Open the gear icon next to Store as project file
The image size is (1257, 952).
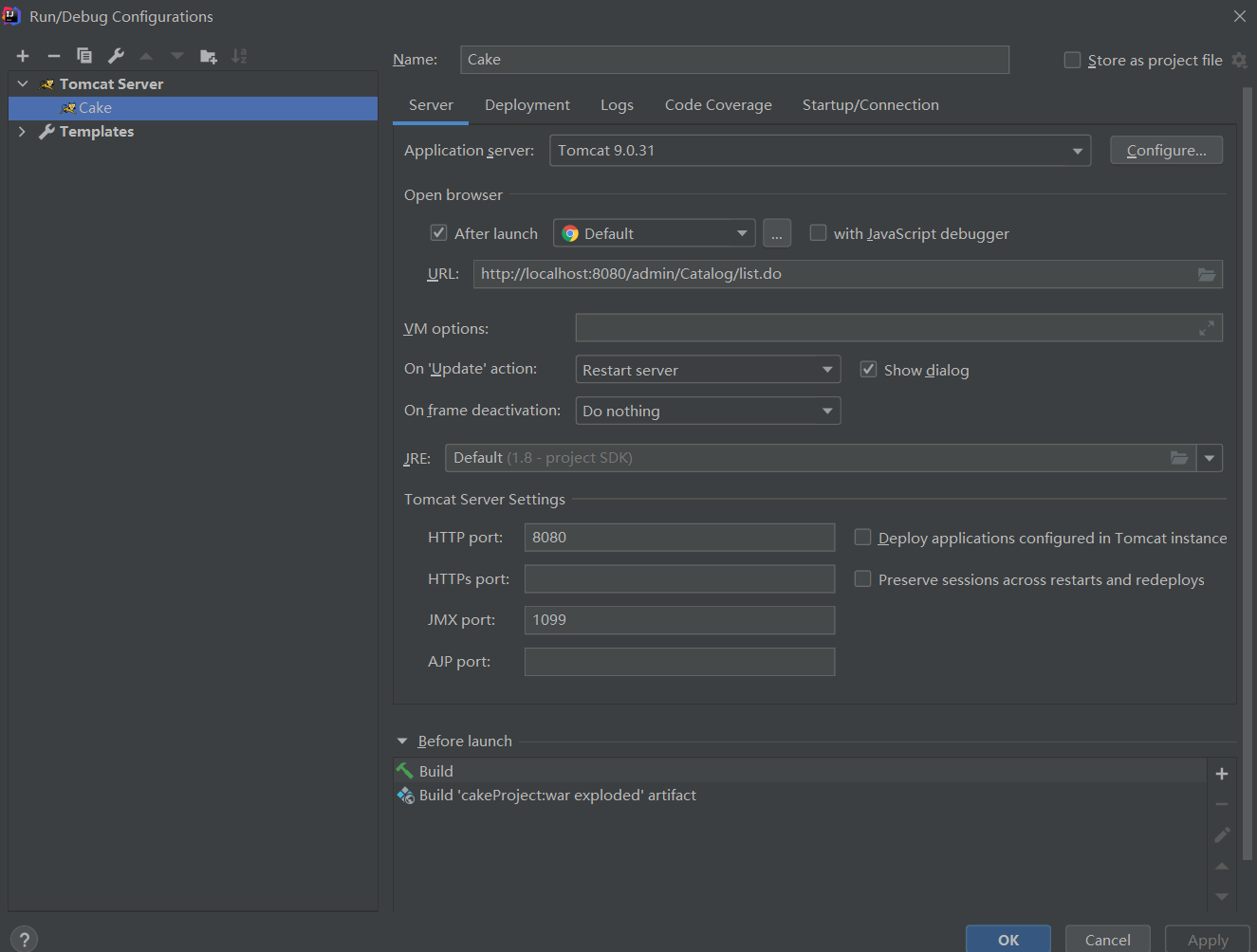[x=1239, y=60]
